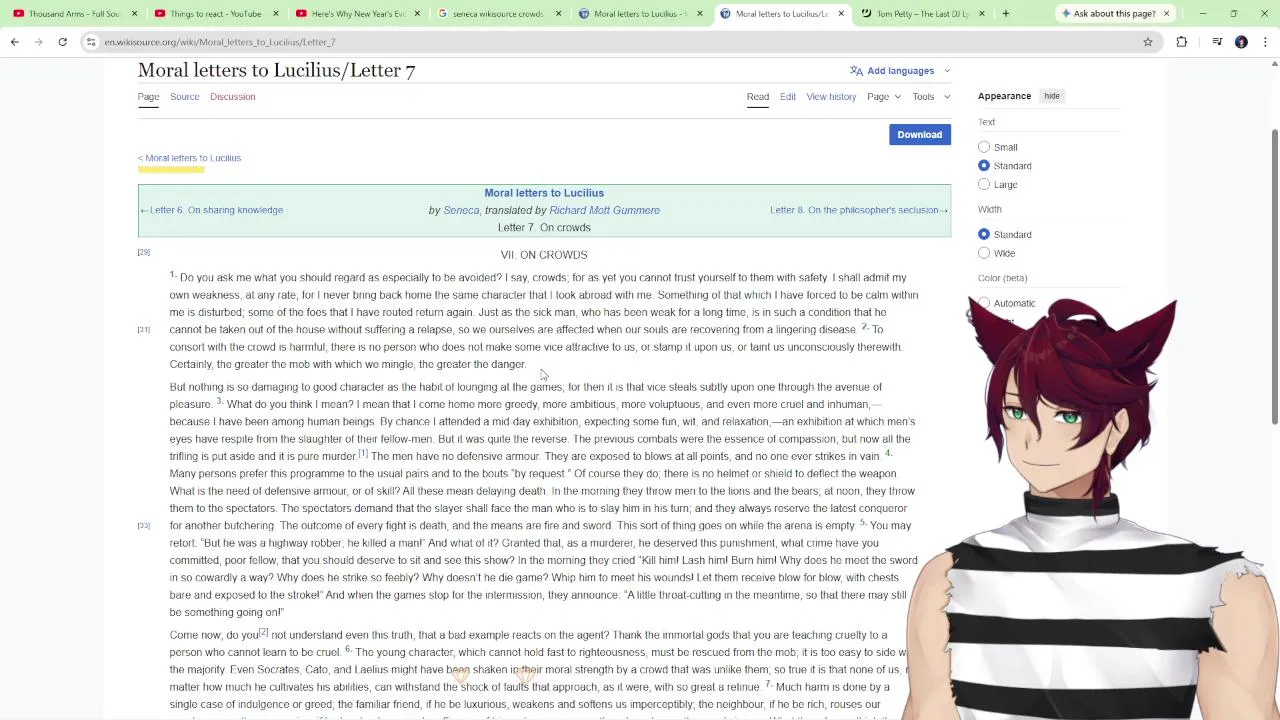Bookmark this page with the star icon
This screenshot has height=720, width=1280.
click(1148, 42)
